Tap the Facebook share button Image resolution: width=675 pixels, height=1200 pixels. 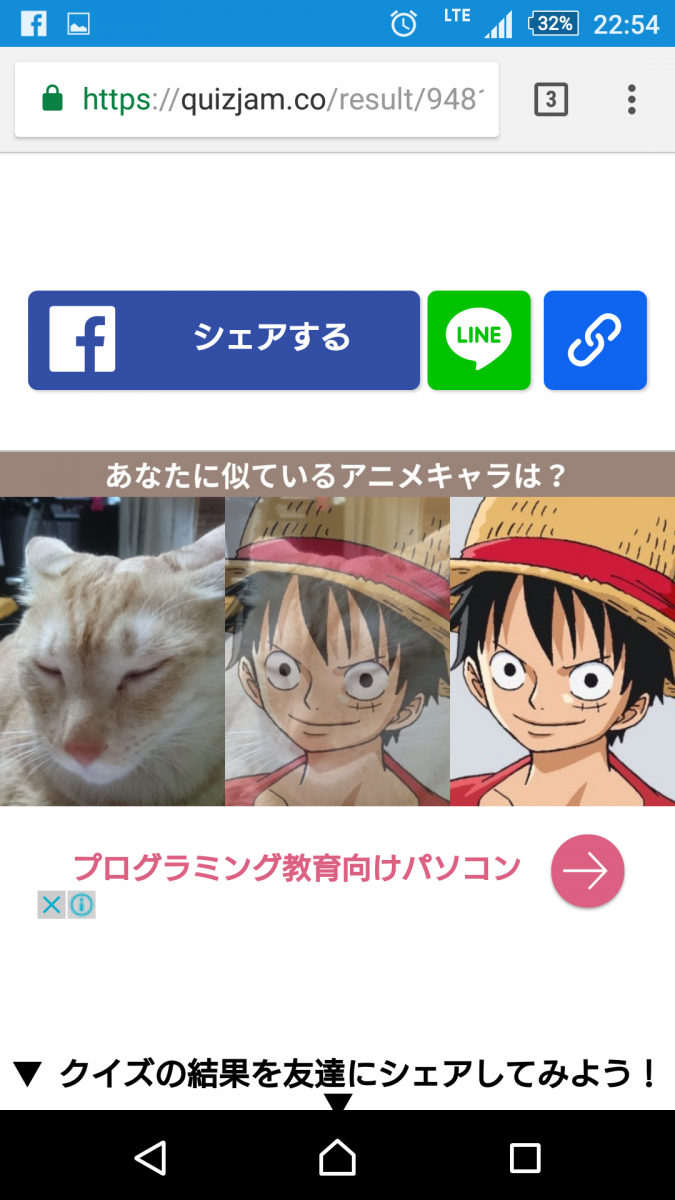(224, 340)
